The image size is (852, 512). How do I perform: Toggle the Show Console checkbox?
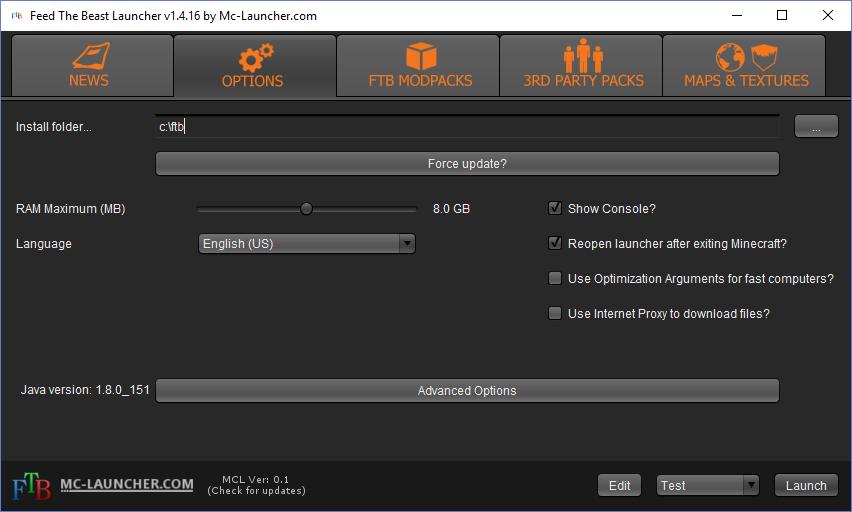pos(555,208)
